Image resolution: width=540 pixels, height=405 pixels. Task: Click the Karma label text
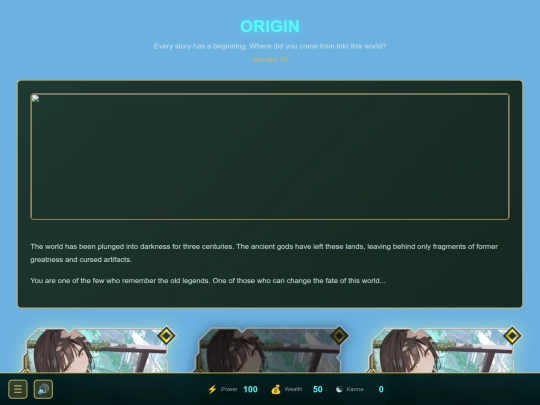click(x=355, y=389)
